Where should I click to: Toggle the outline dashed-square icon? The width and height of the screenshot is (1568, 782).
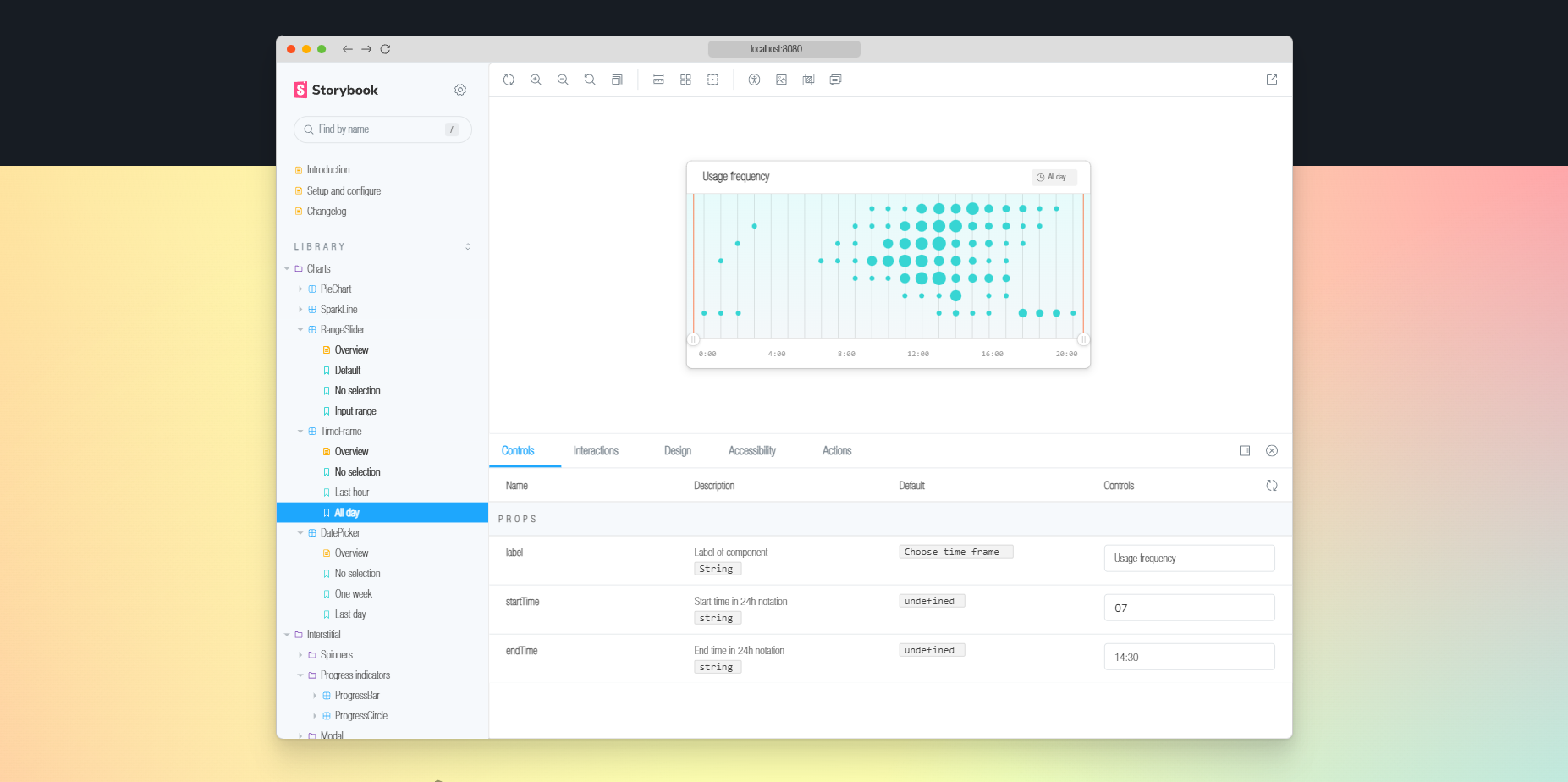pos(712,80)
